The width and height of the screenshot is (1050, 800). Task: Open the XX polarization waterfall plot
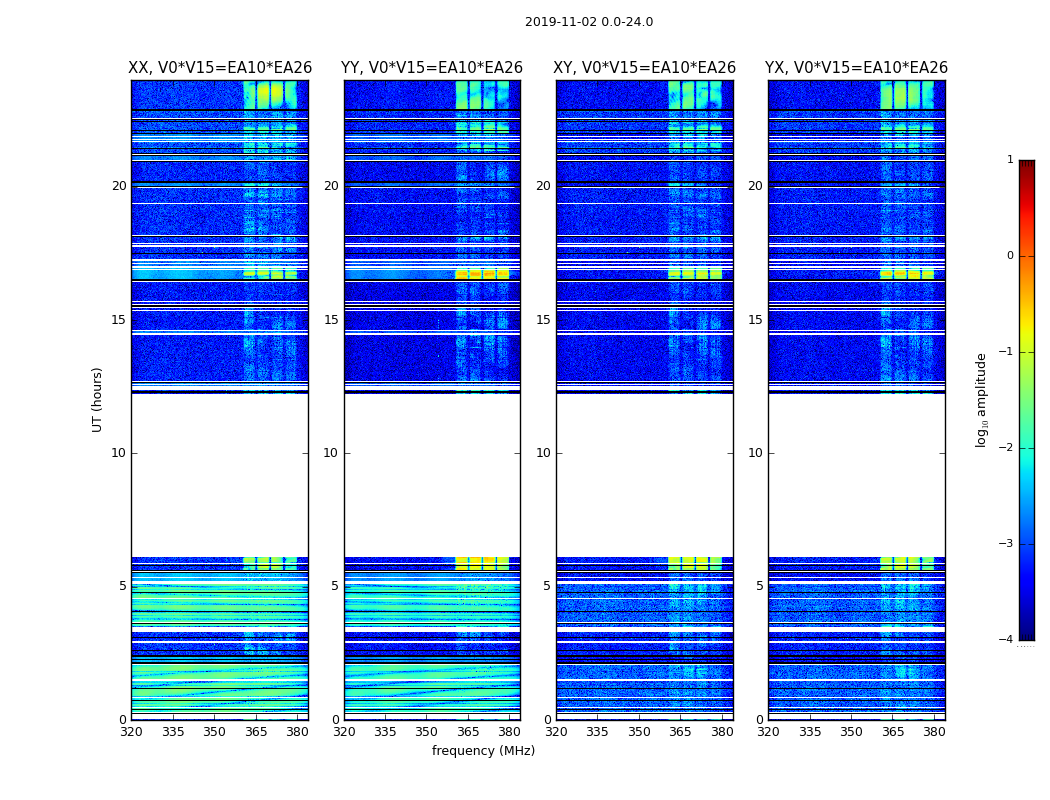(x=220, y=250)
